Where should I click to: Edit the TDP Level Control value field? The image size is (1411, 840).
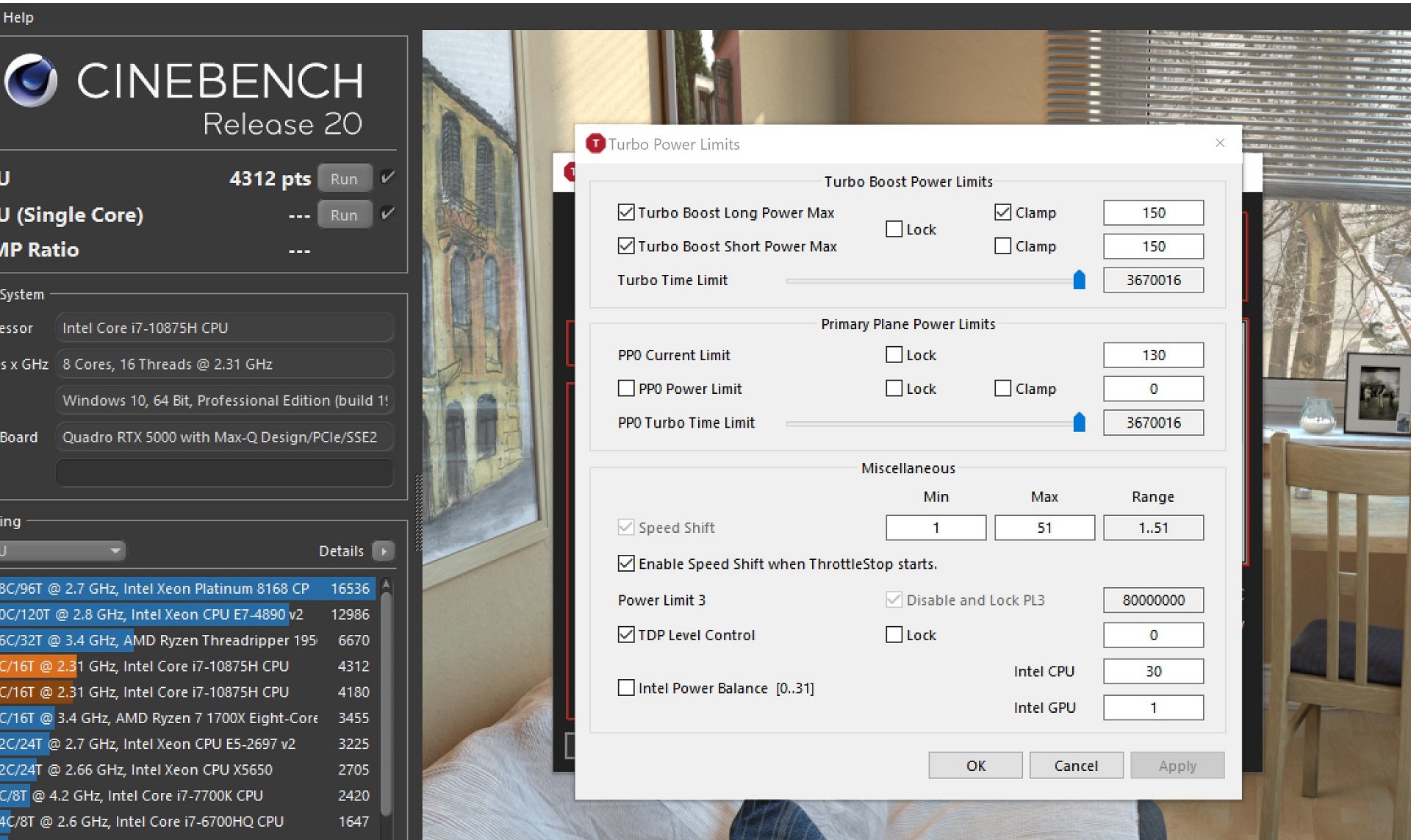pos(1153,635)
